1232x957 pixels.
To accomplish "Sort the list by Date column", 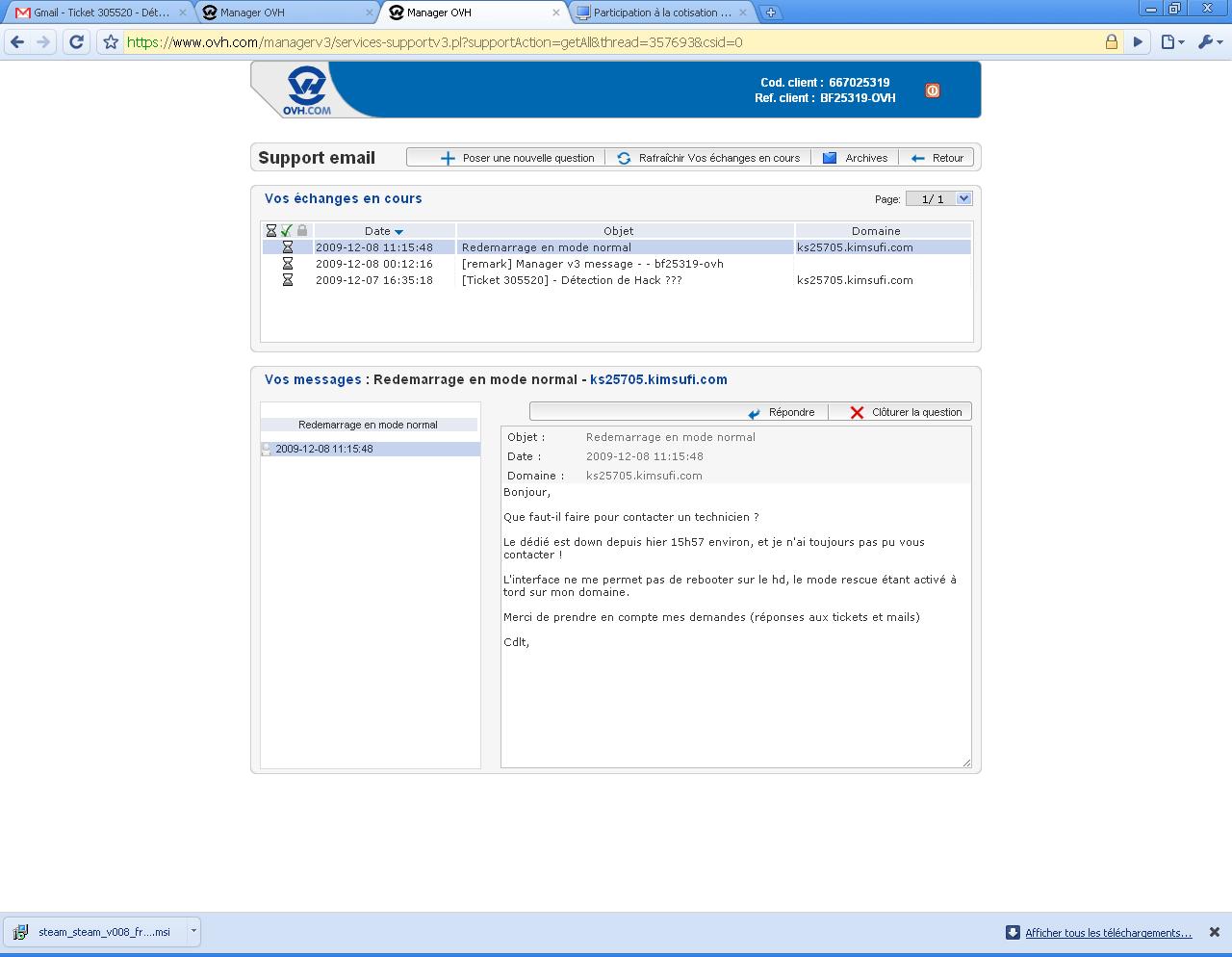I will click(x=384, y=231).
